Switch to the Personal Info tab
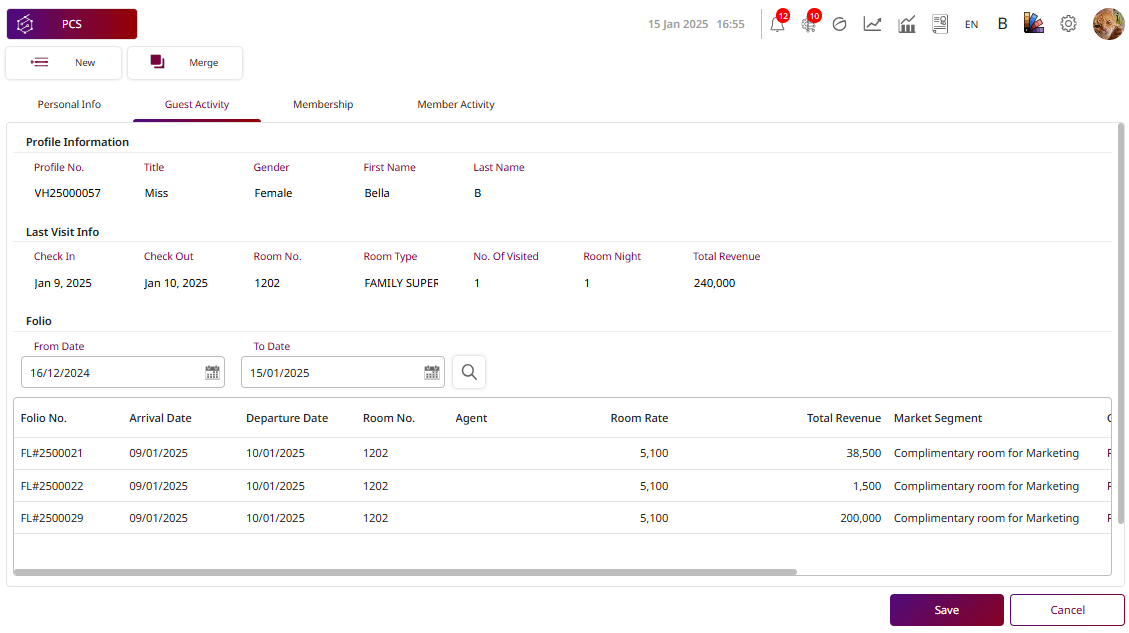1129x633 pixels. pyautogui.click(x=69, y=105)
